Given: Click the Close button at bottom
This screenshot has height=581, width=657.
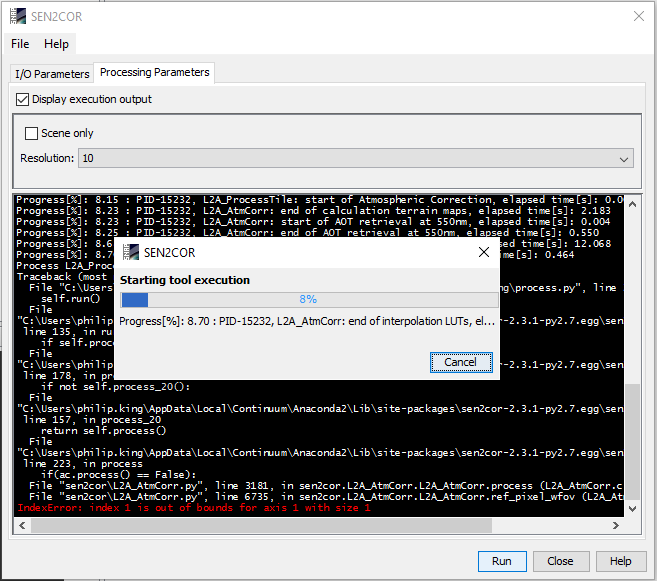Looking at the screenshot, I should point(561,561).
